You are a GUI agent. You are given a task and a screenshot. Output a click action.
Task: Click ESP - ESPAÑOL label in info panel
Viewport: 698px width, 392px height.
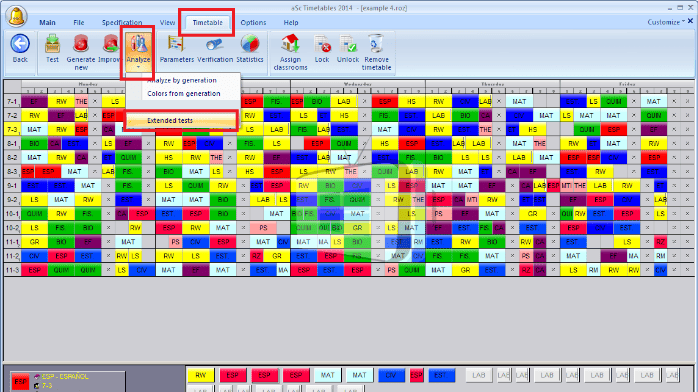tap(65, 376)
